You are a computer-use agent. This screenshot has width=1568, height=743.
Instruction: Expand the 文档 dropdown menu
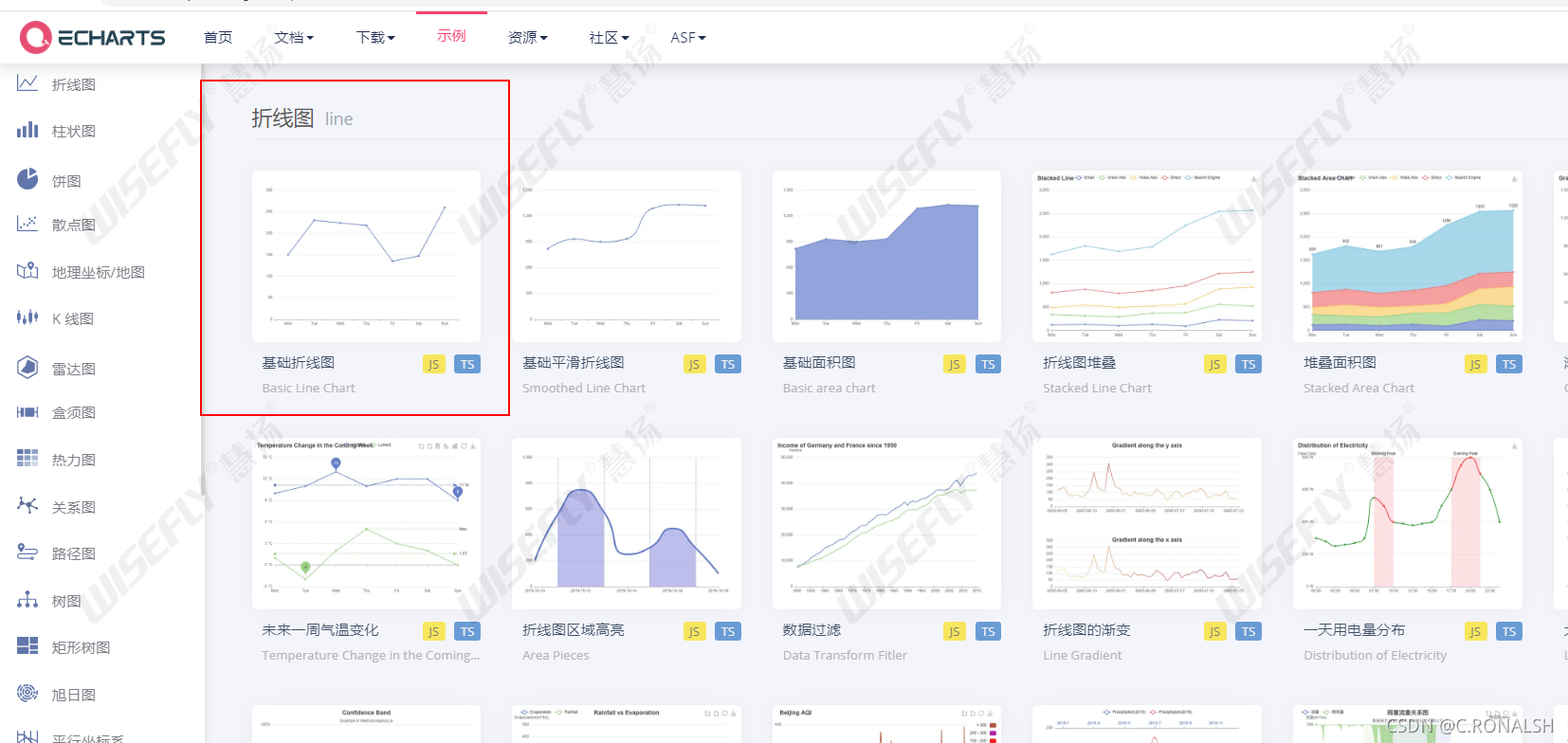coord(294,38)
